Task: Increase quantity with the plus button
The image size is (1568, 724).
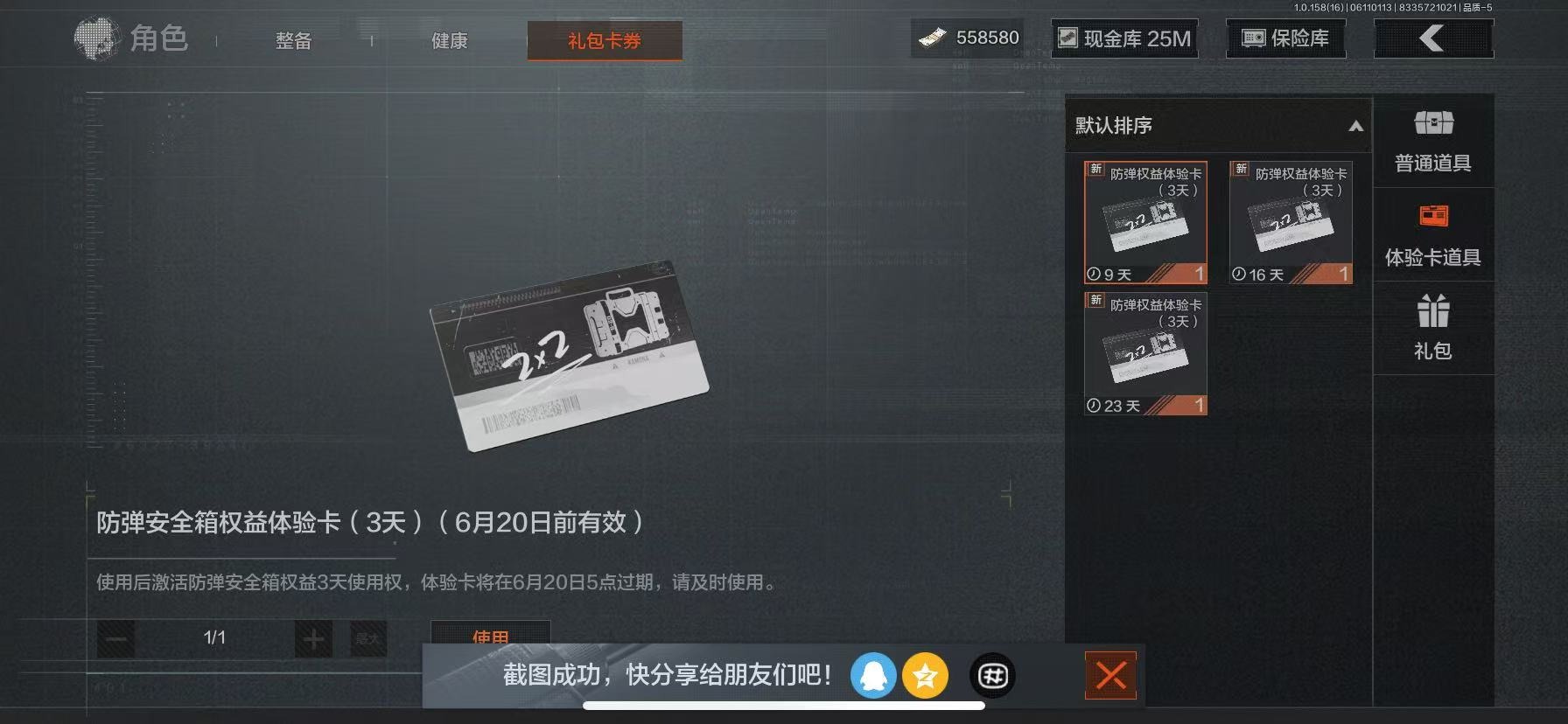Action: pyautogui.click(x=313, y=639)
